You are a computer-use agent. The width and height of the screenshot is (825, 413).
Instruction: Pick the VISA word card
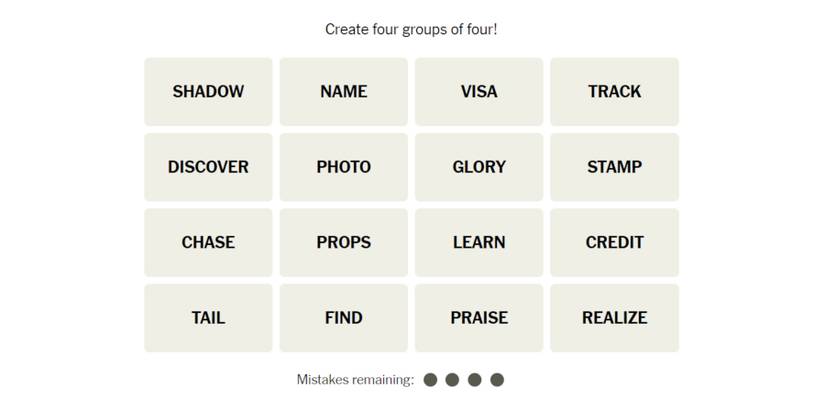coord(479,92)
